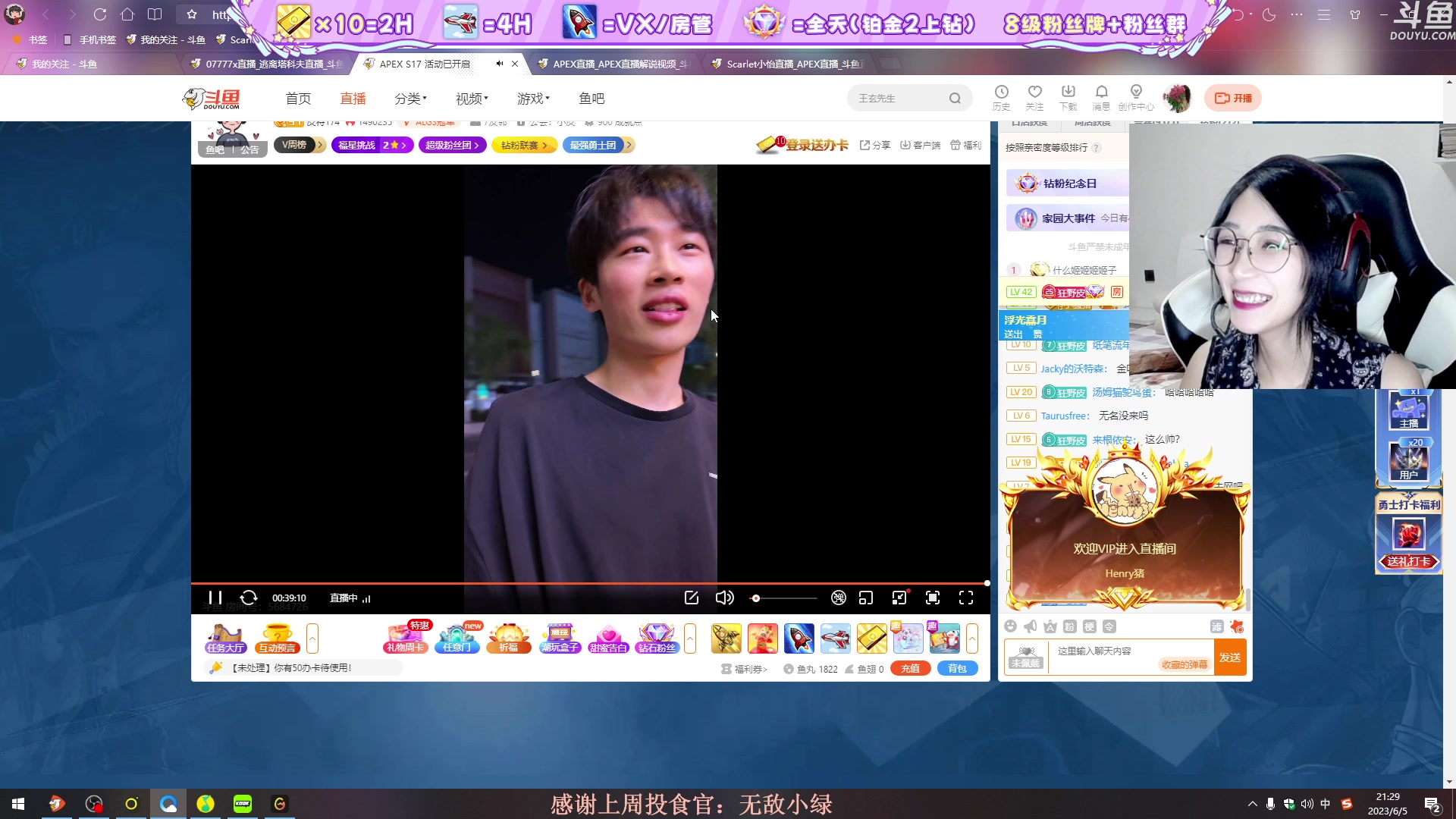
Task: Click the web fullscreen icon
Action: point(933,598)
